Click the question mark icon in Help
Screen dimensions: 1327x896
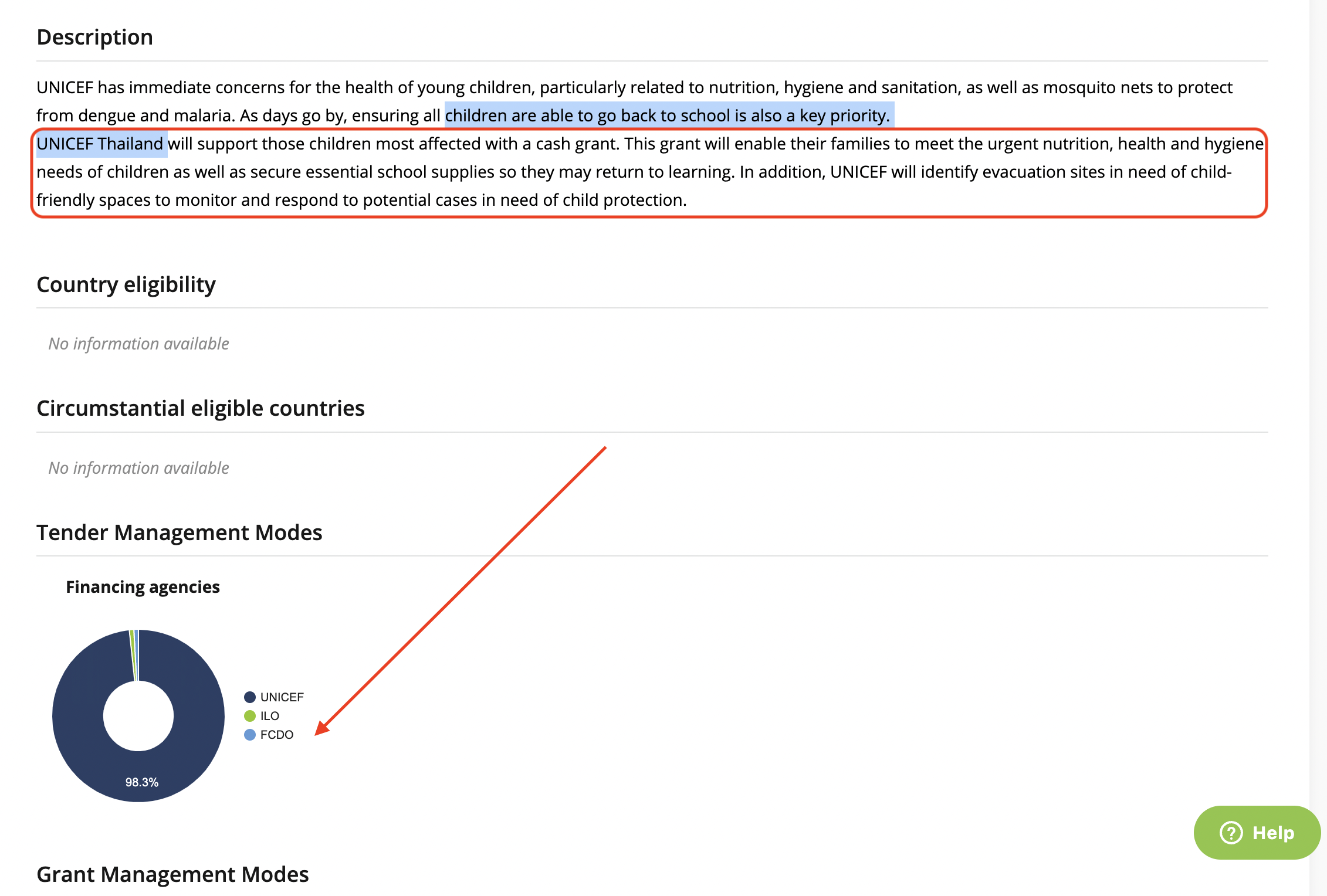click(1231, 832)
